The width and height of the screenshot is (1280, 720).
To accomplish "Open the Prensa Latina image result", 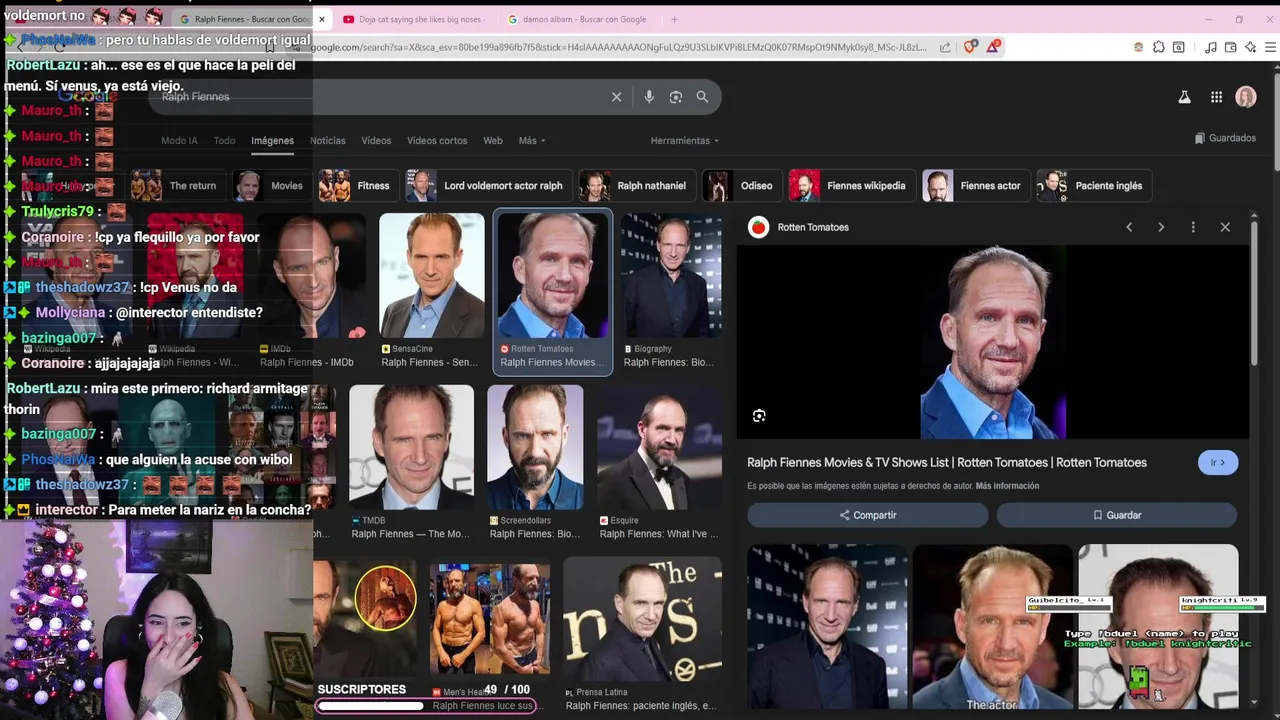I will coord(643,619).
